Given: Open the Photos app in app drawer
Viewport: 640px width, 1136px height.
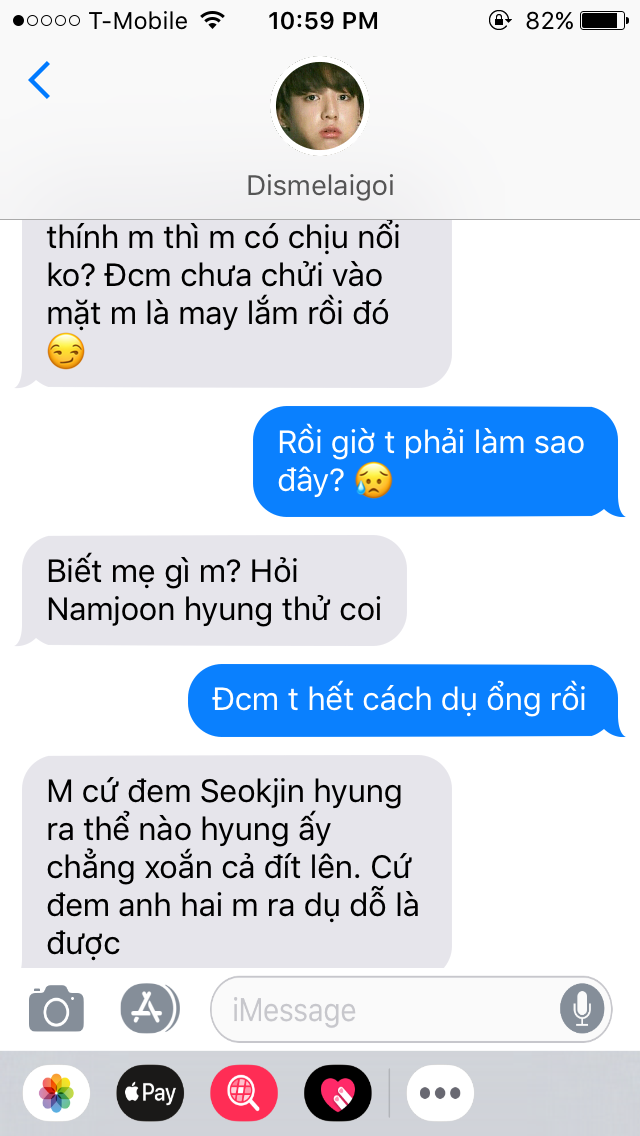Looking at the screenshot, I should click(57, 1093).
